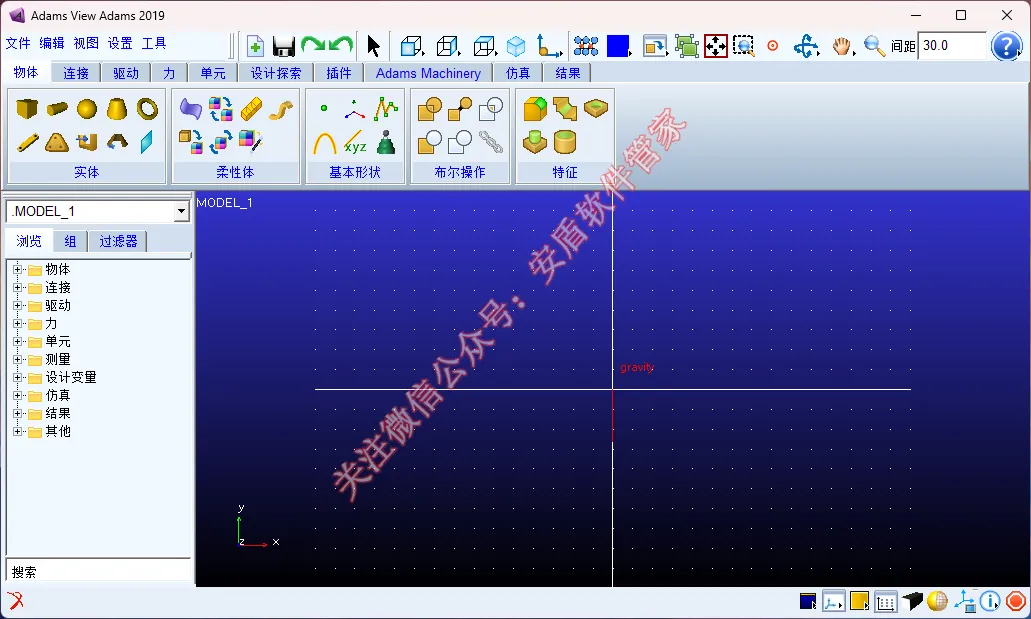Screen dimensions: 1031x619
Task: Create a point in basic shapes
Action: point(324,108)
